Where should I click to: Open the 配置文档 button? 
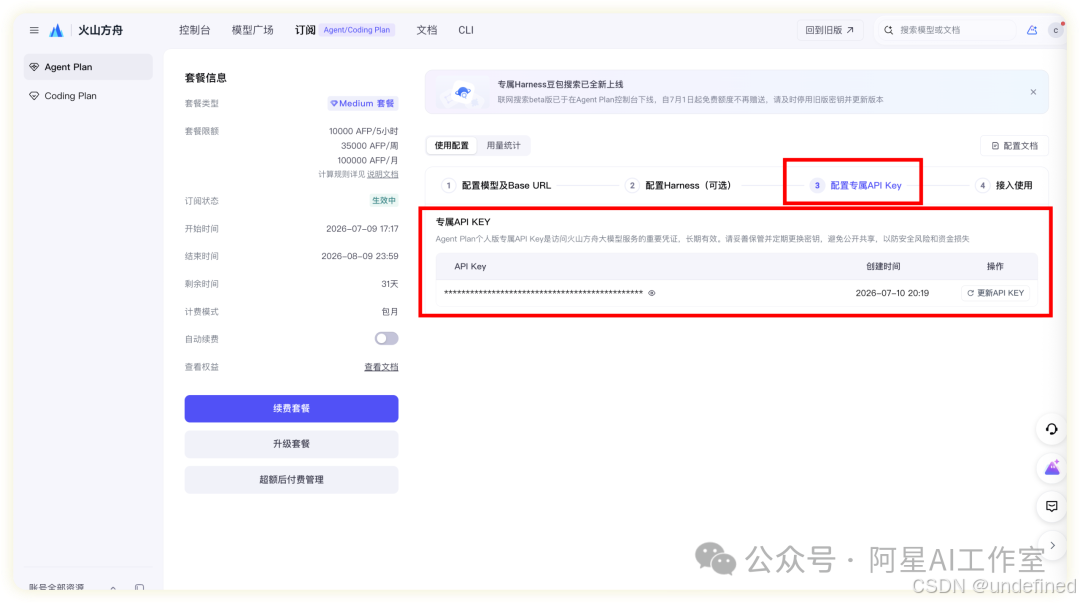pyautogui.click(x=1015, y=146)
